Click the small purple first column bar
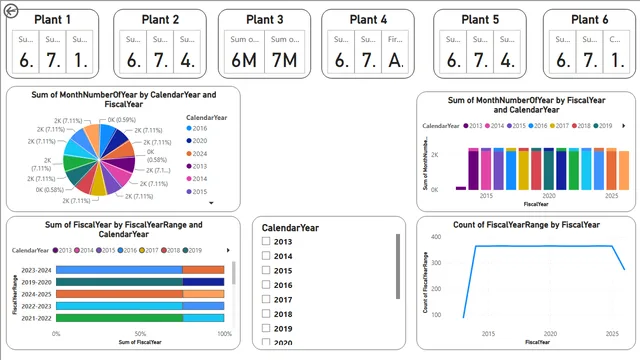 coord(461,188)
